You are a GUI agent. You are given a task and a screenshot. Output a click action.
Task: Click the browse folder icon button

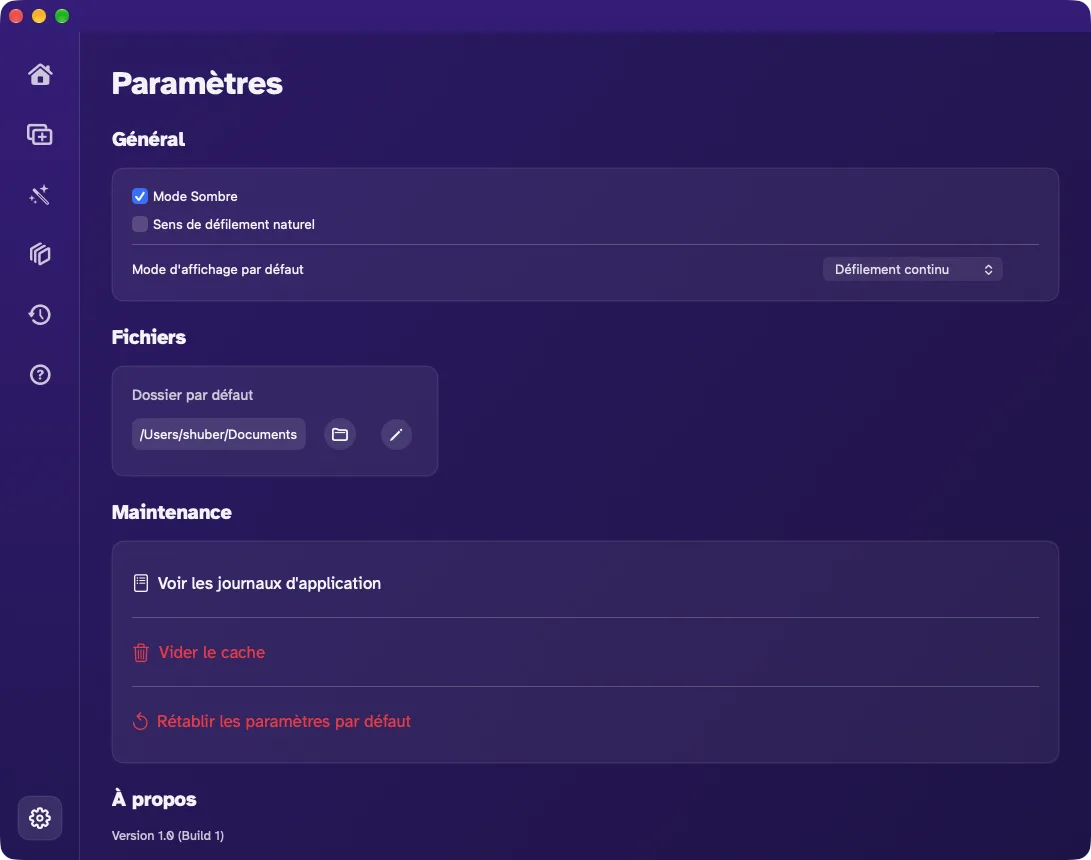point(340,434)
